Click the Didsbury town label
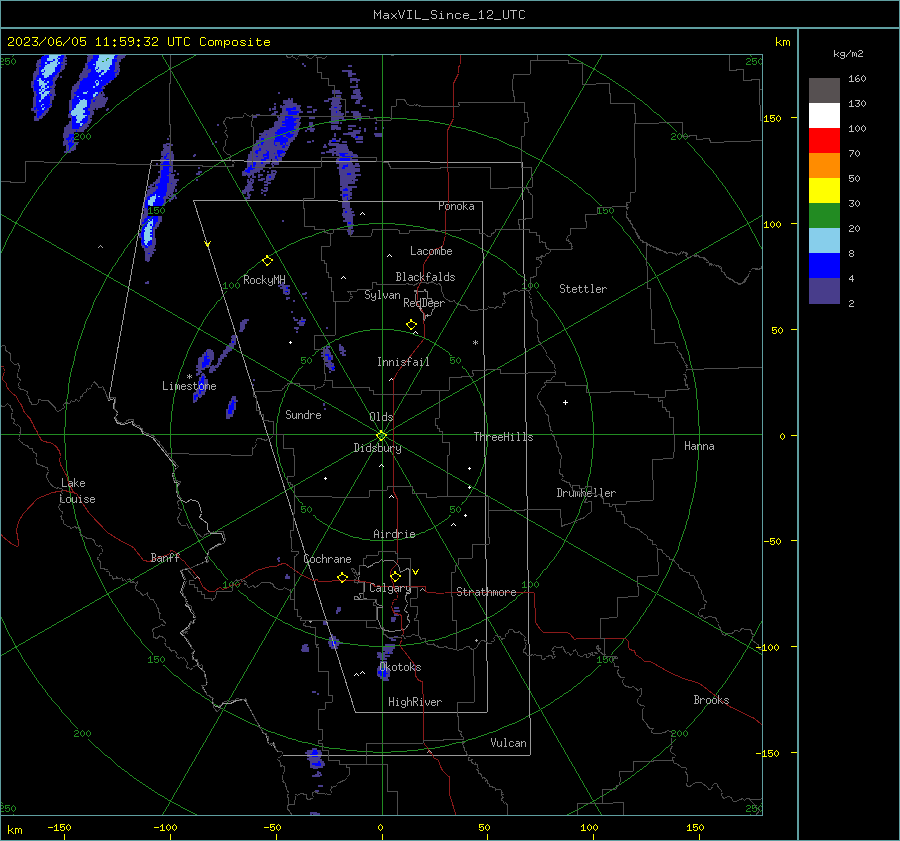 pyautogui.click(x=377, y=448)
